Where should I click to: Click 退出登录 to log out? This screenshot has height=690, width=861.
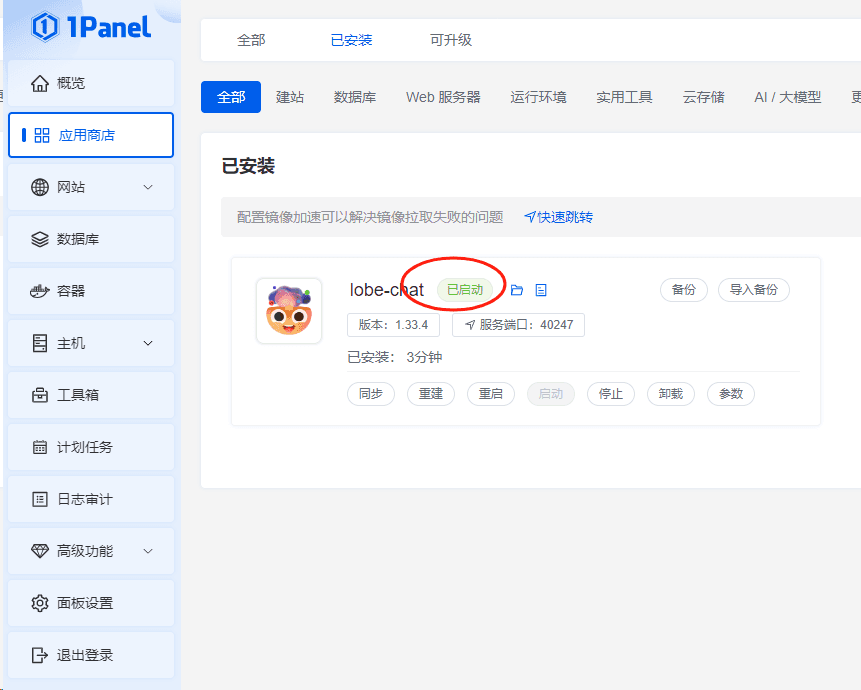pyautogui.click(x=90, y=655)
